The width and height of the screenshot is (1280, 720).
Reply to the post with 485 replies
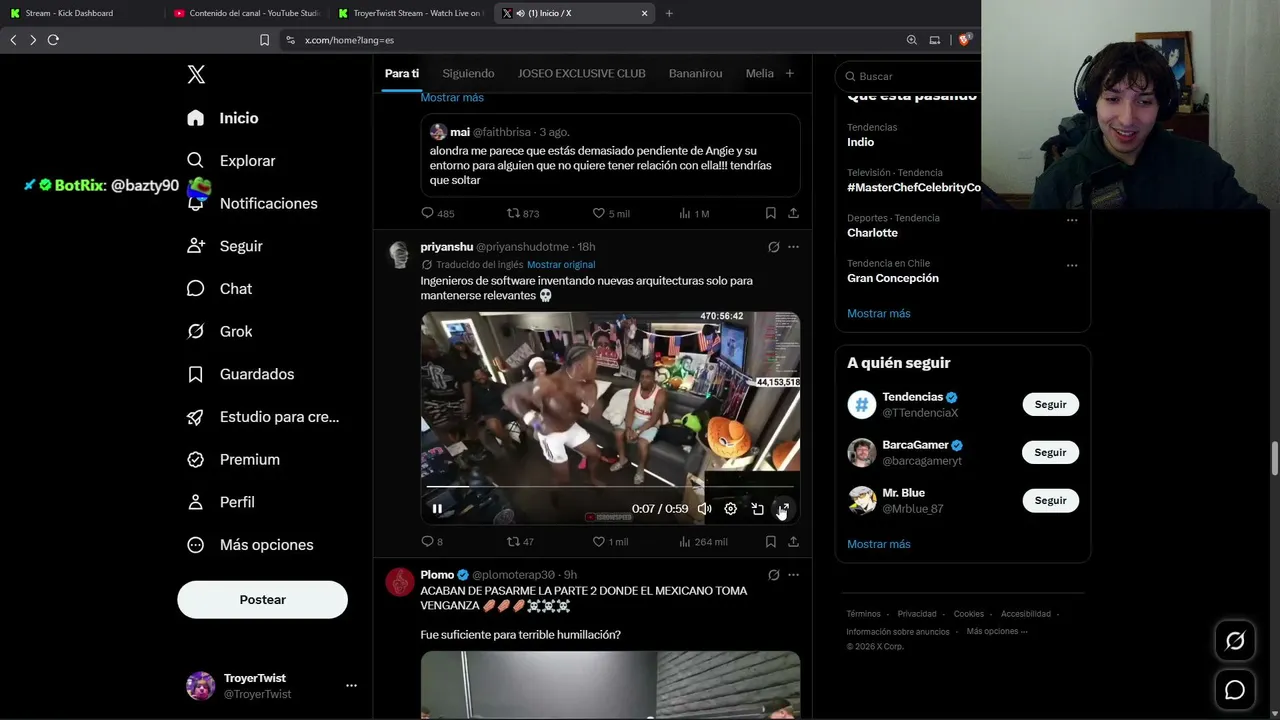pos(438,213)
